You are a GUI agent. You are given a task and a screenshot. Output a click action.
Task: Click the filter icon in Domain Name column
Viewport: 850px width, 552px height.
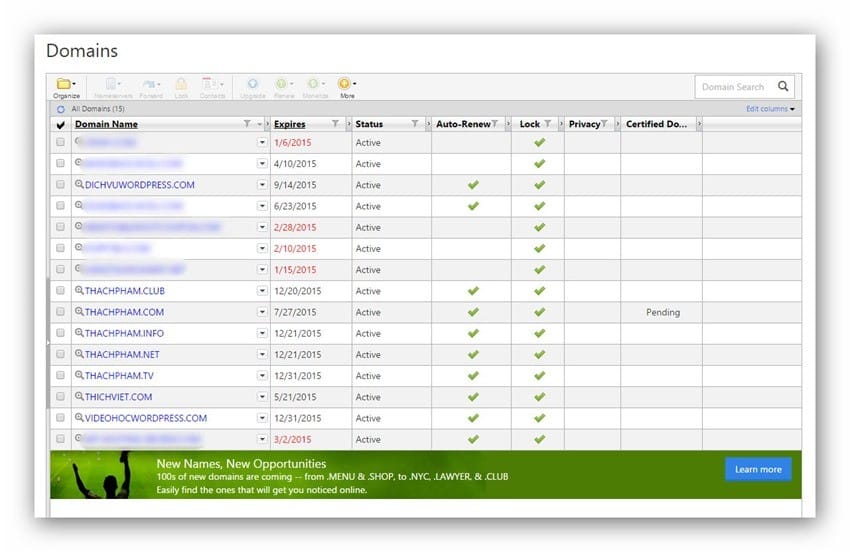pos(247,124)
